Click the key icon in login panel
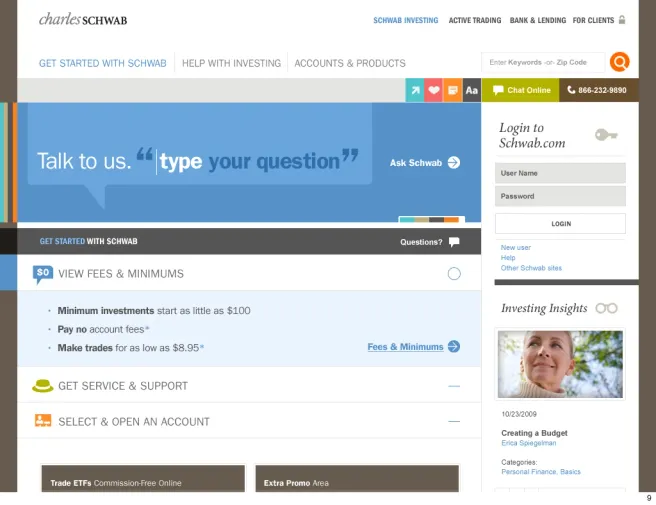 [606, 135]
